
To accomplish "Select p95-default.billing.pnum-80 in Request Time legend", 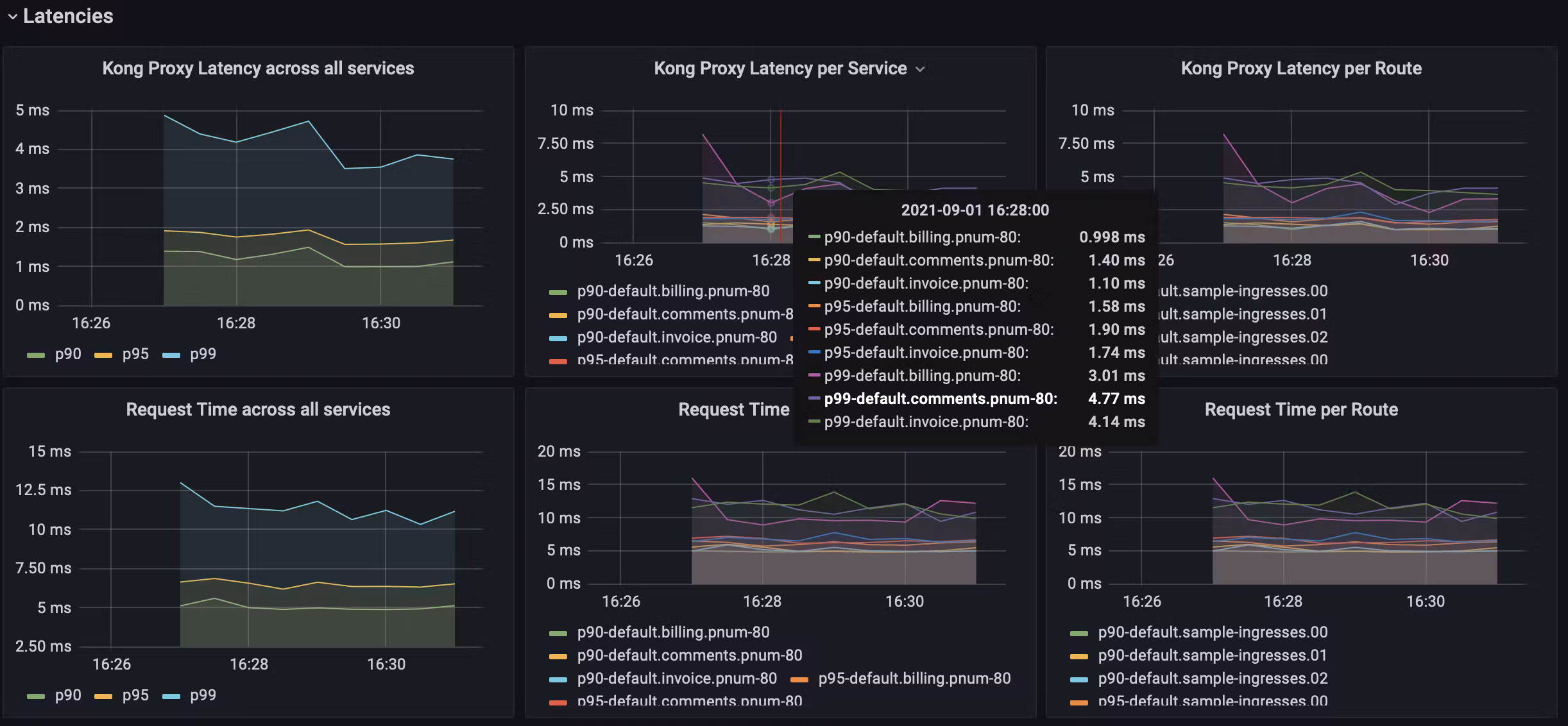I will coord(914,679).
